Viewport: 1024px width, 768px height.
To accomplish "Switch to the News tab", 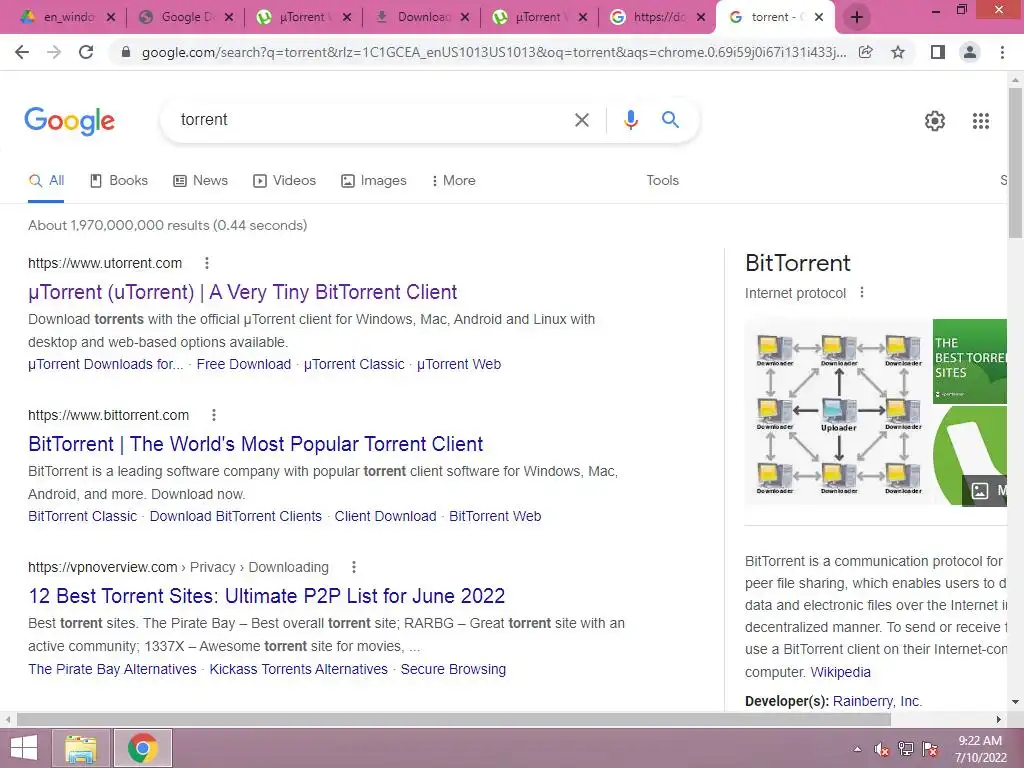I will pyautogui.click(x=200, y=181).
